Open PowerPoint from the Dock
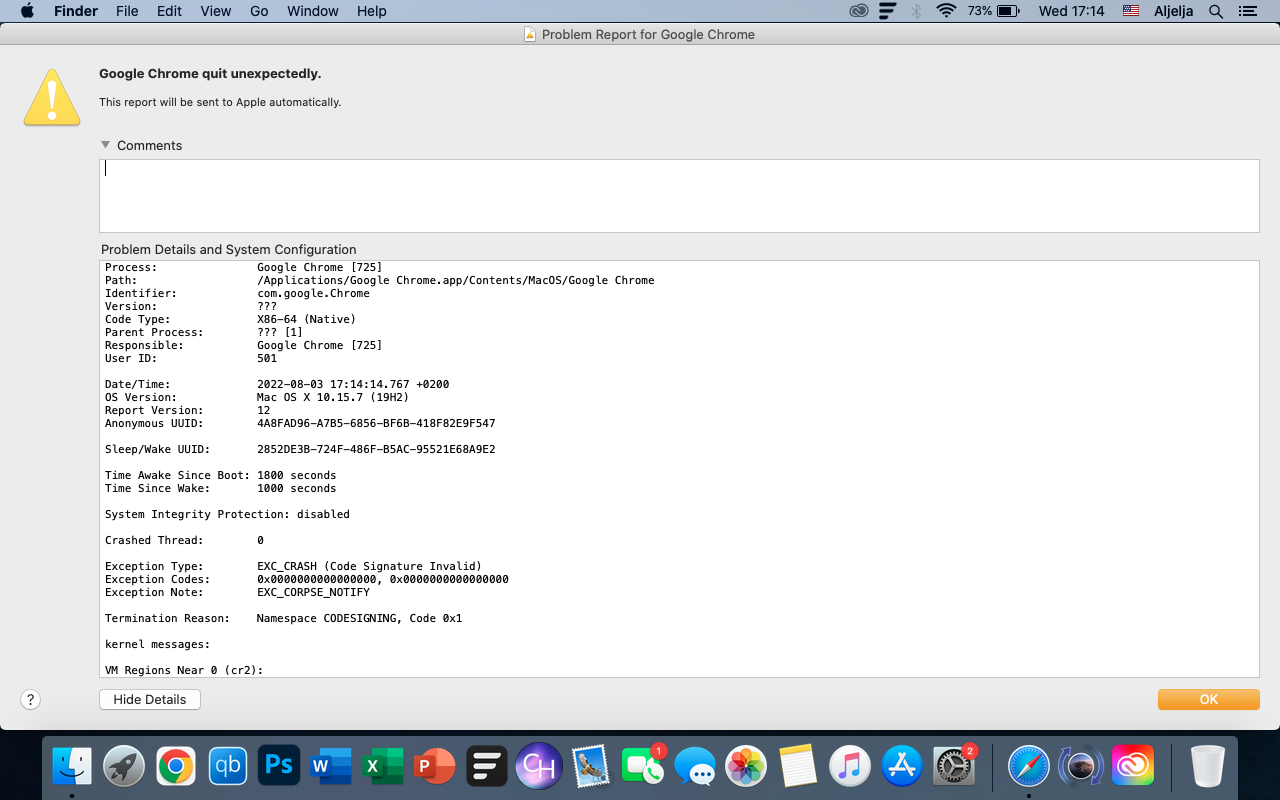The height and width of the screenshot is (800, 1280). [435, 767]
